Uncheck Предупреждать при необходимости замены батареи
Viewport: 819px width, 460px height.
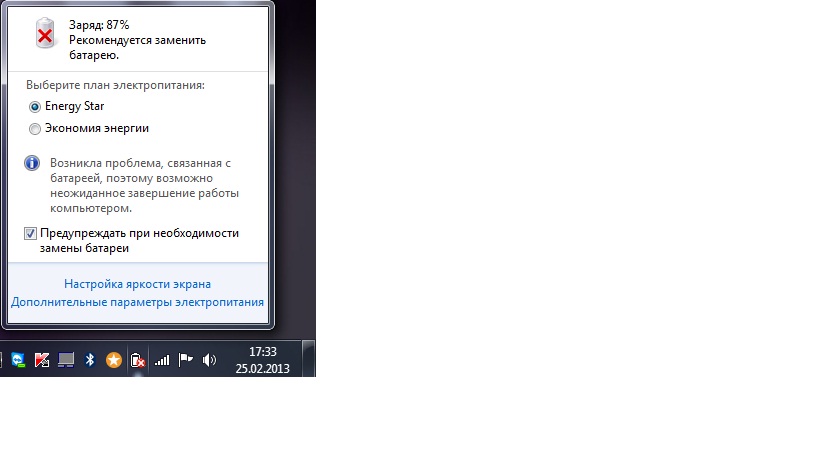point(32,233)
